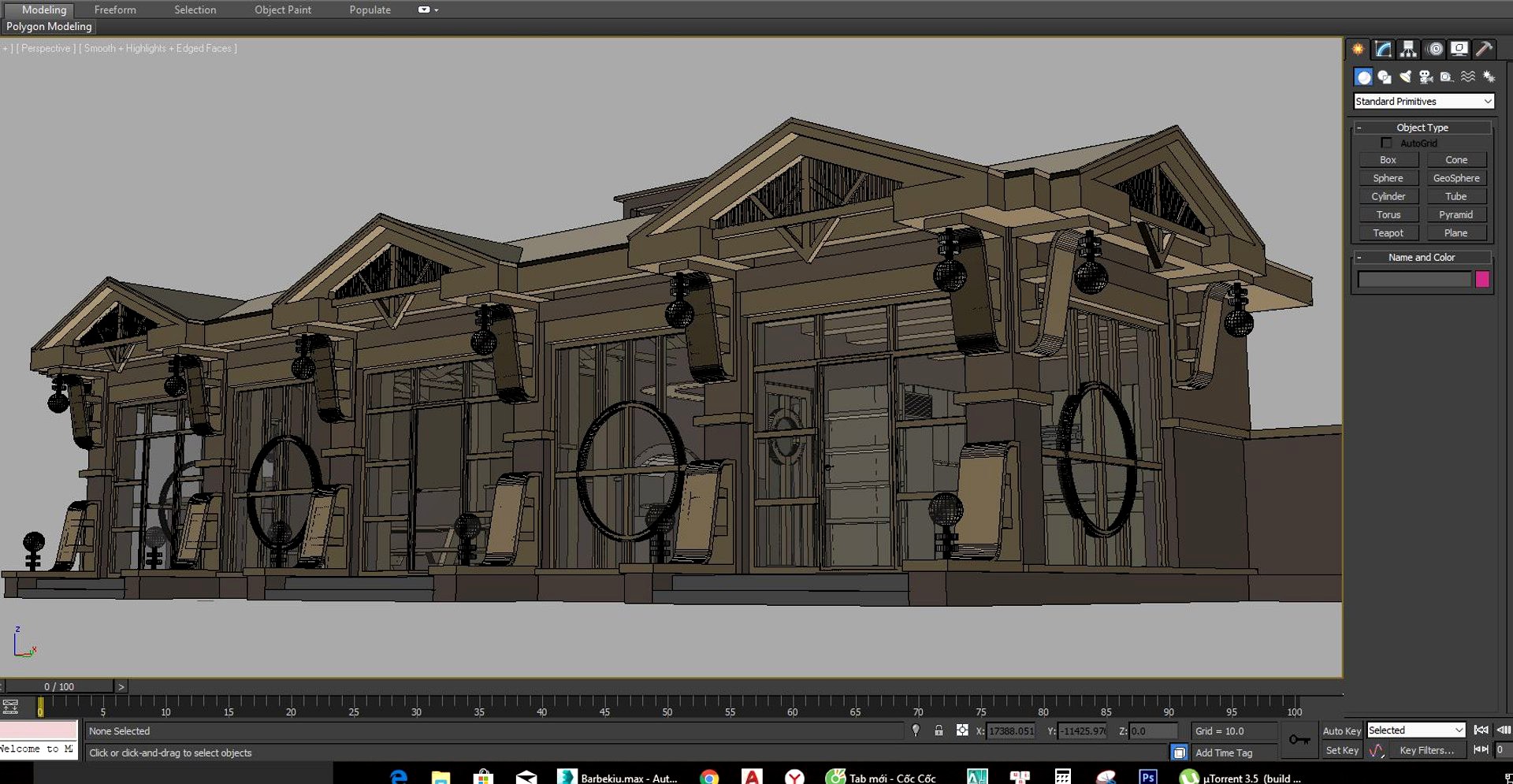Screen dimensions: 1513x784
Task: Toggle Auto Key animation mode
Action: (1342, 731)
